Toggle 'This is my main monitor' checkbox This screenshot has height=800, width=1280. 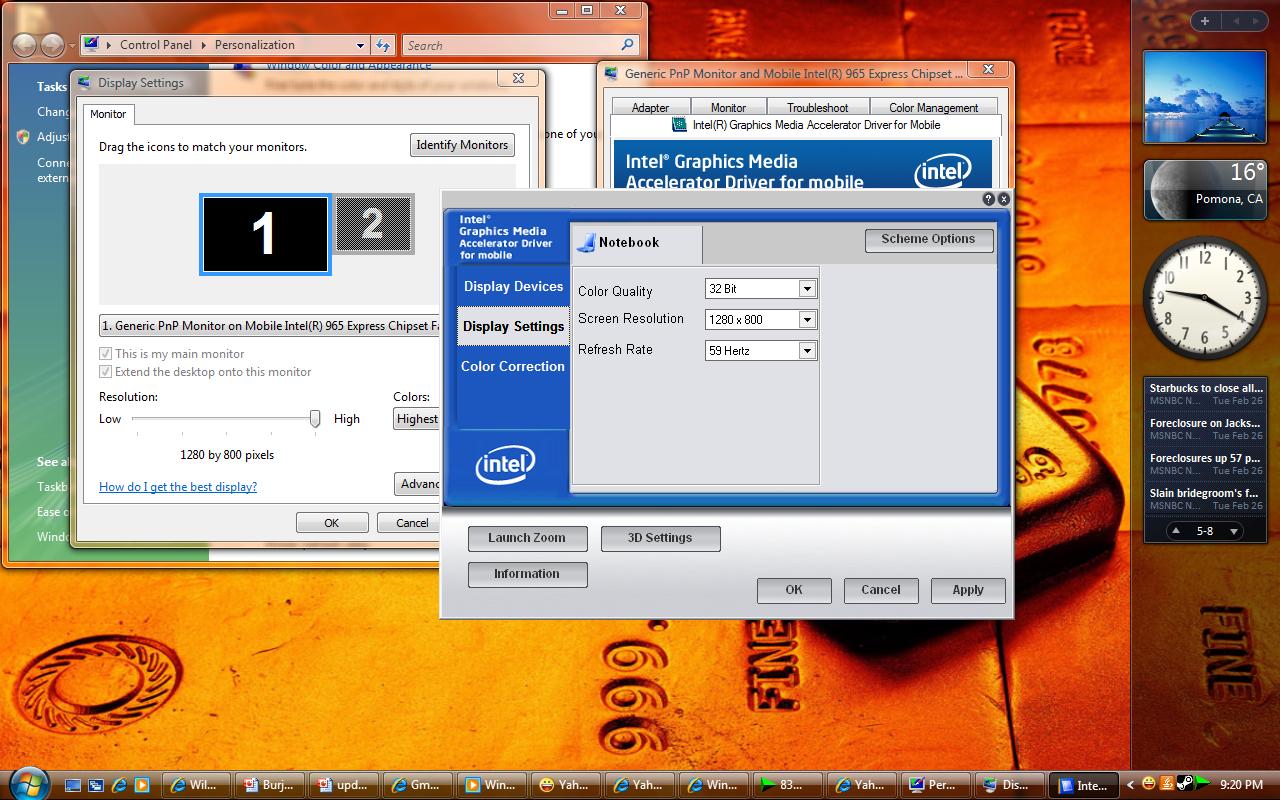click(106, 354)
